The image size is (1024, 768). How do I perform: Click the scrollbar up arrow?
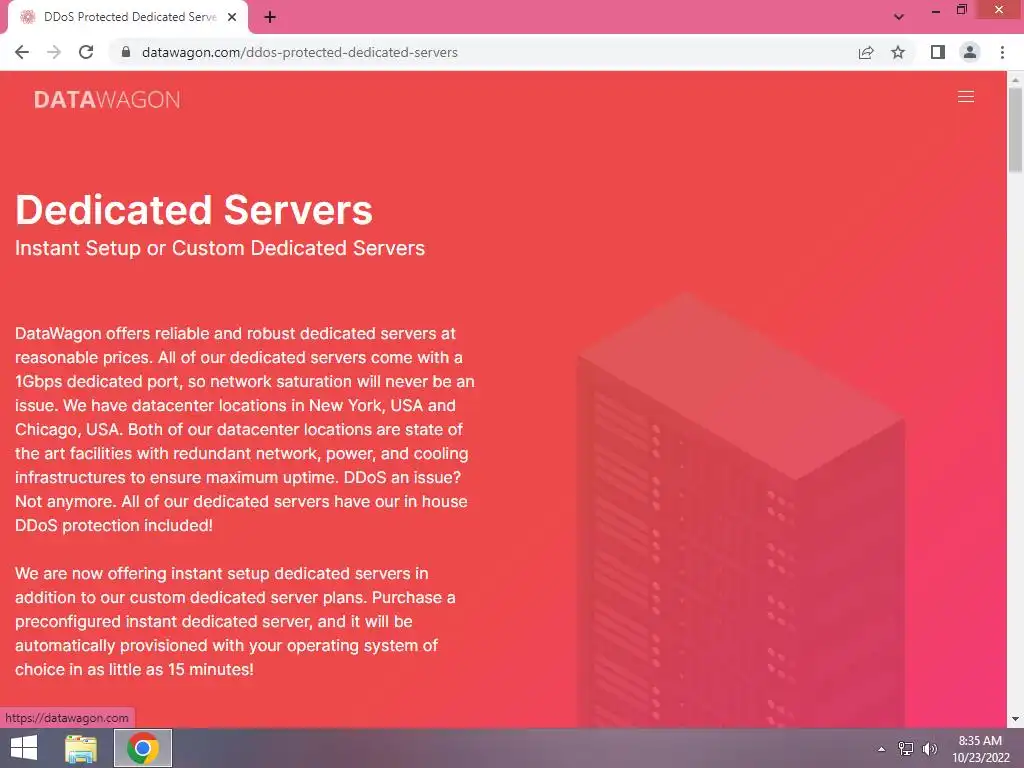(x=1015, y=79)
